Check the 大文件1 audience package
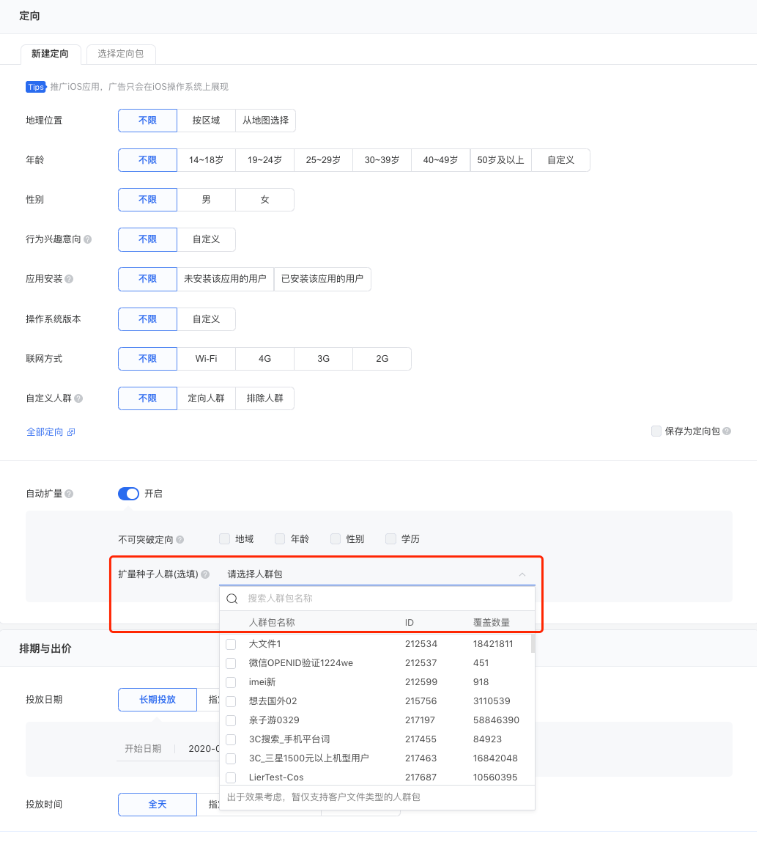 click(231, 644)
